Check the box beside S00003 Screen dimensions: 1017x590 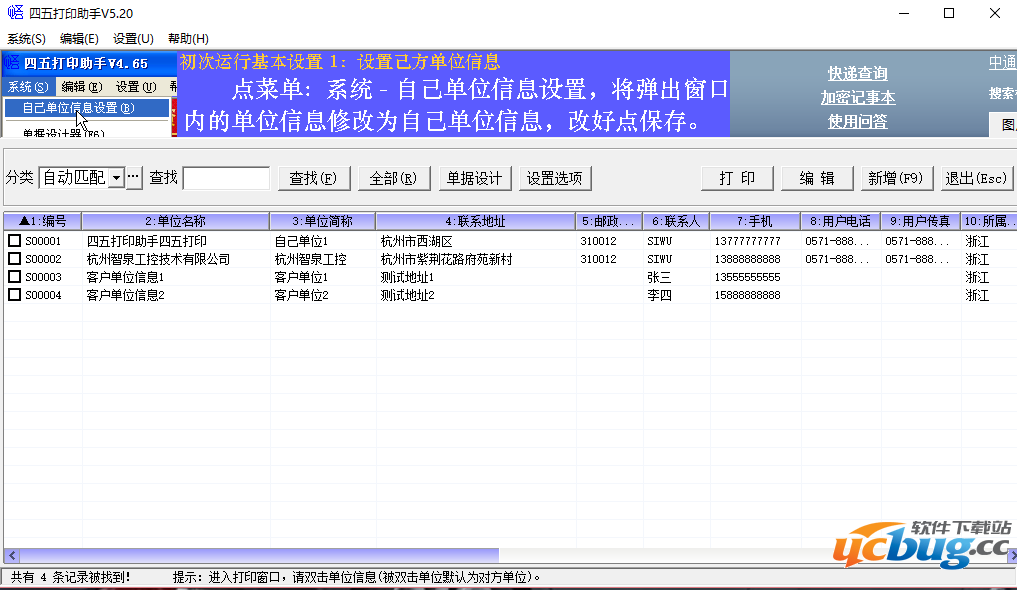pyautogui.click(x=14, y=277)
